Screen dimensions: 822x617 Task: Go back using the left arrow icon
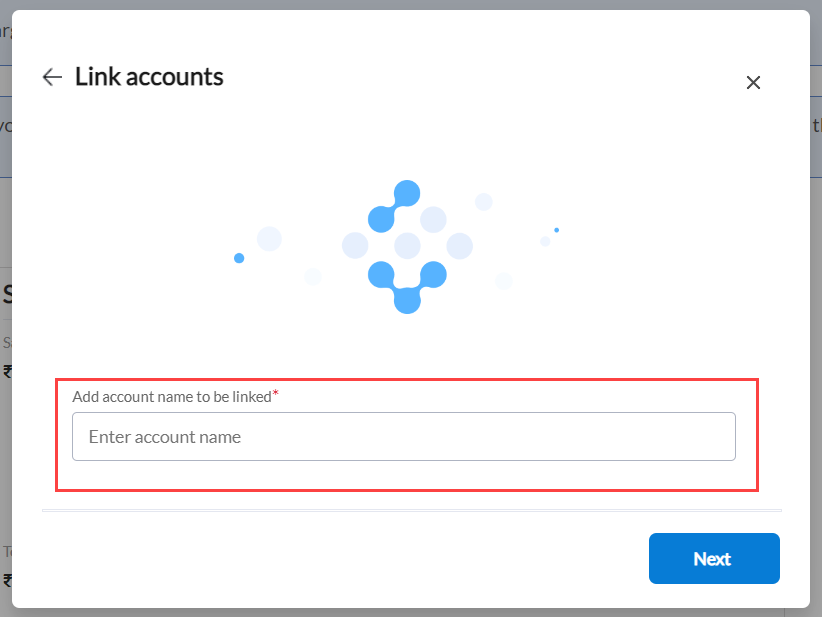click(x=52, y=77)
